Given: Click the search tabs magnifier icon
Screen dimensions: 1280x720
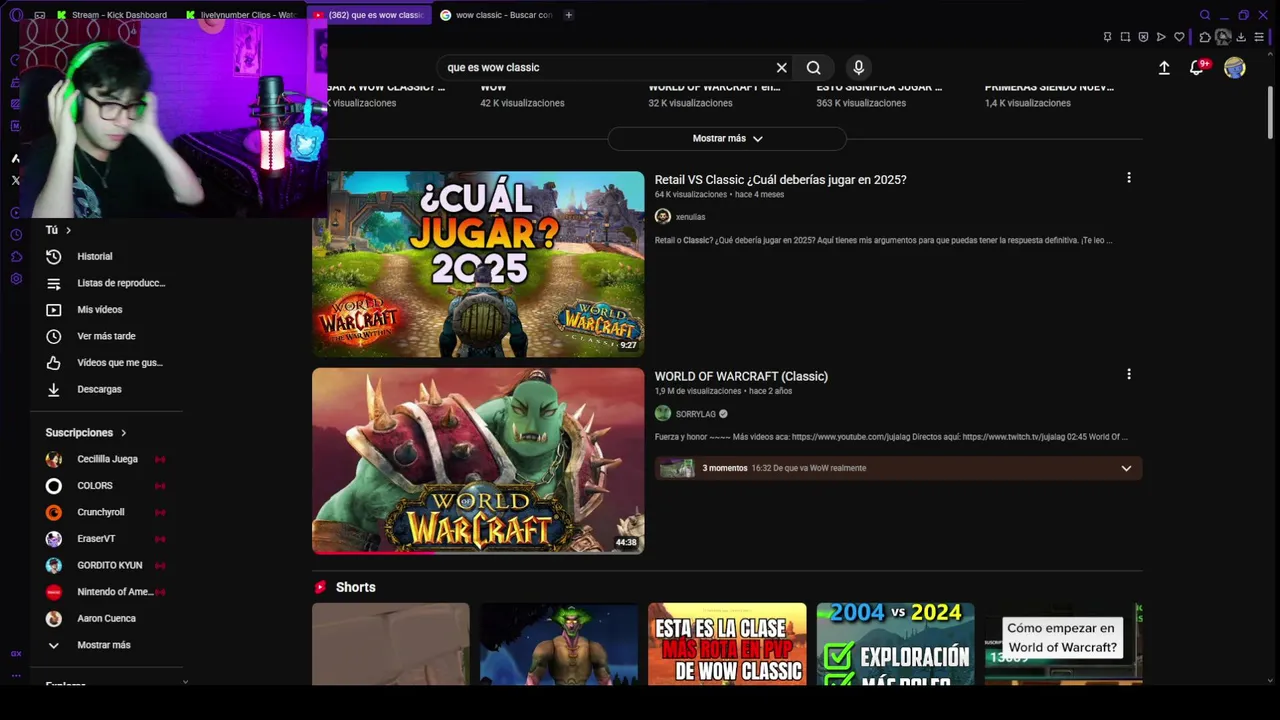Looking at the screenshot, I should 1205,15.
